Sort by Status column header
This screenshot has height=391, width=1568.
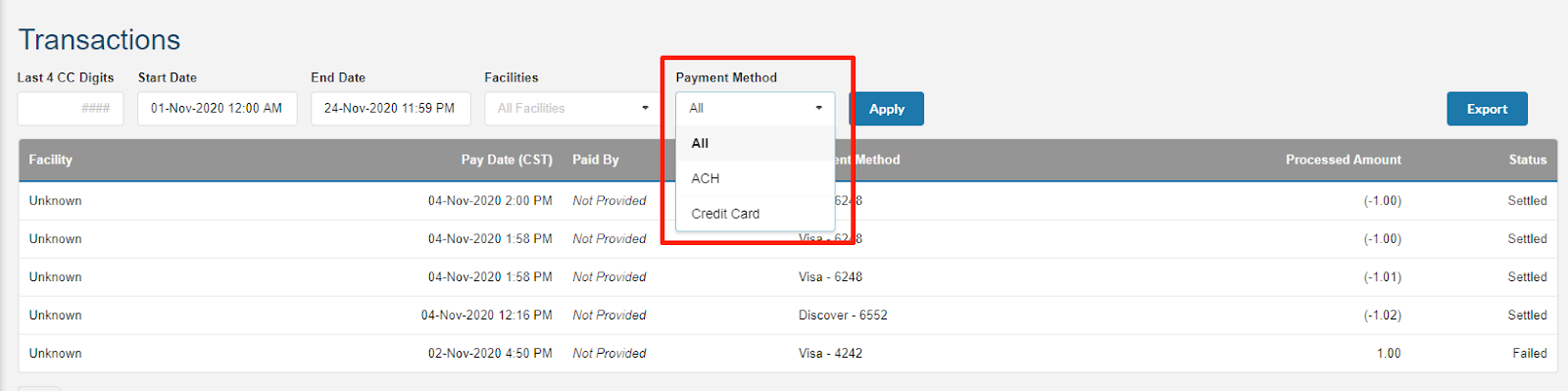point(1528,160)
